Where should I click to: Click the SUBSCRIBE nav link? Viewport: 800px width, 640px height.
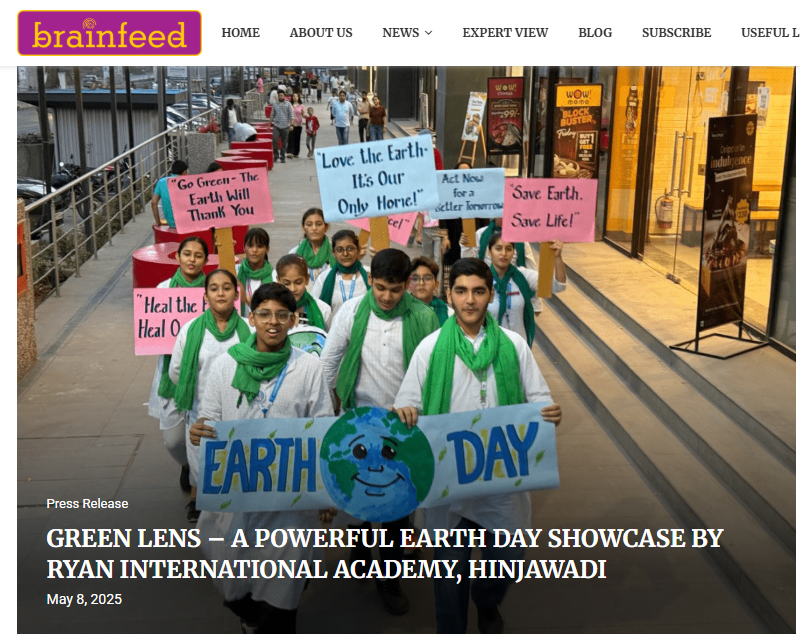tap(677, 33)
